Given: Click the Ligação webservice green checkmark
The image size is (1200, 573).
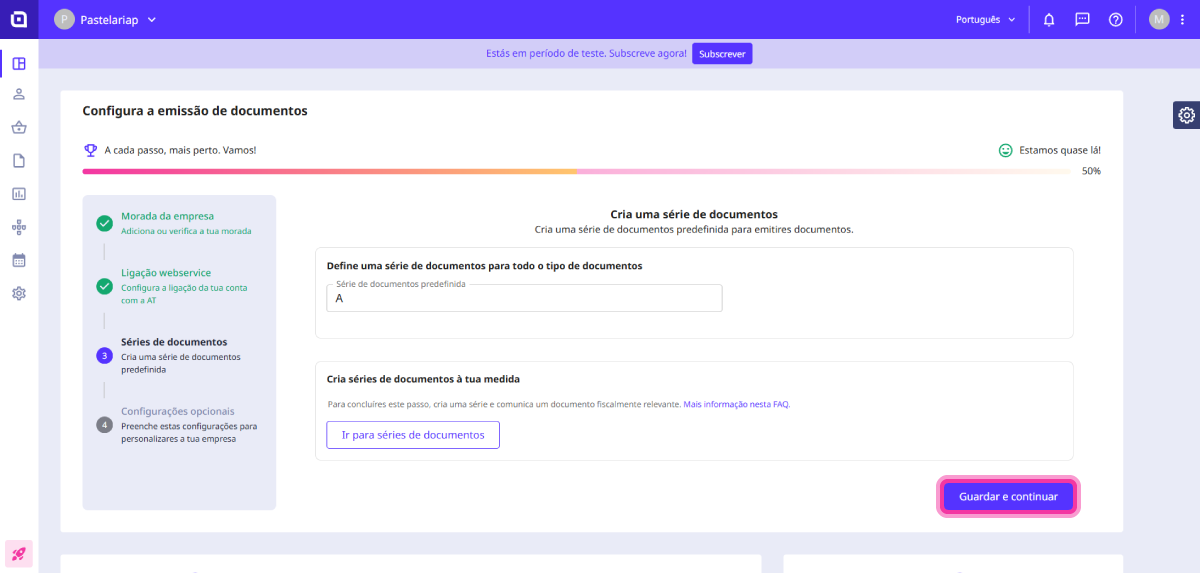Looking at the screenshot, I should click(104, 286).
